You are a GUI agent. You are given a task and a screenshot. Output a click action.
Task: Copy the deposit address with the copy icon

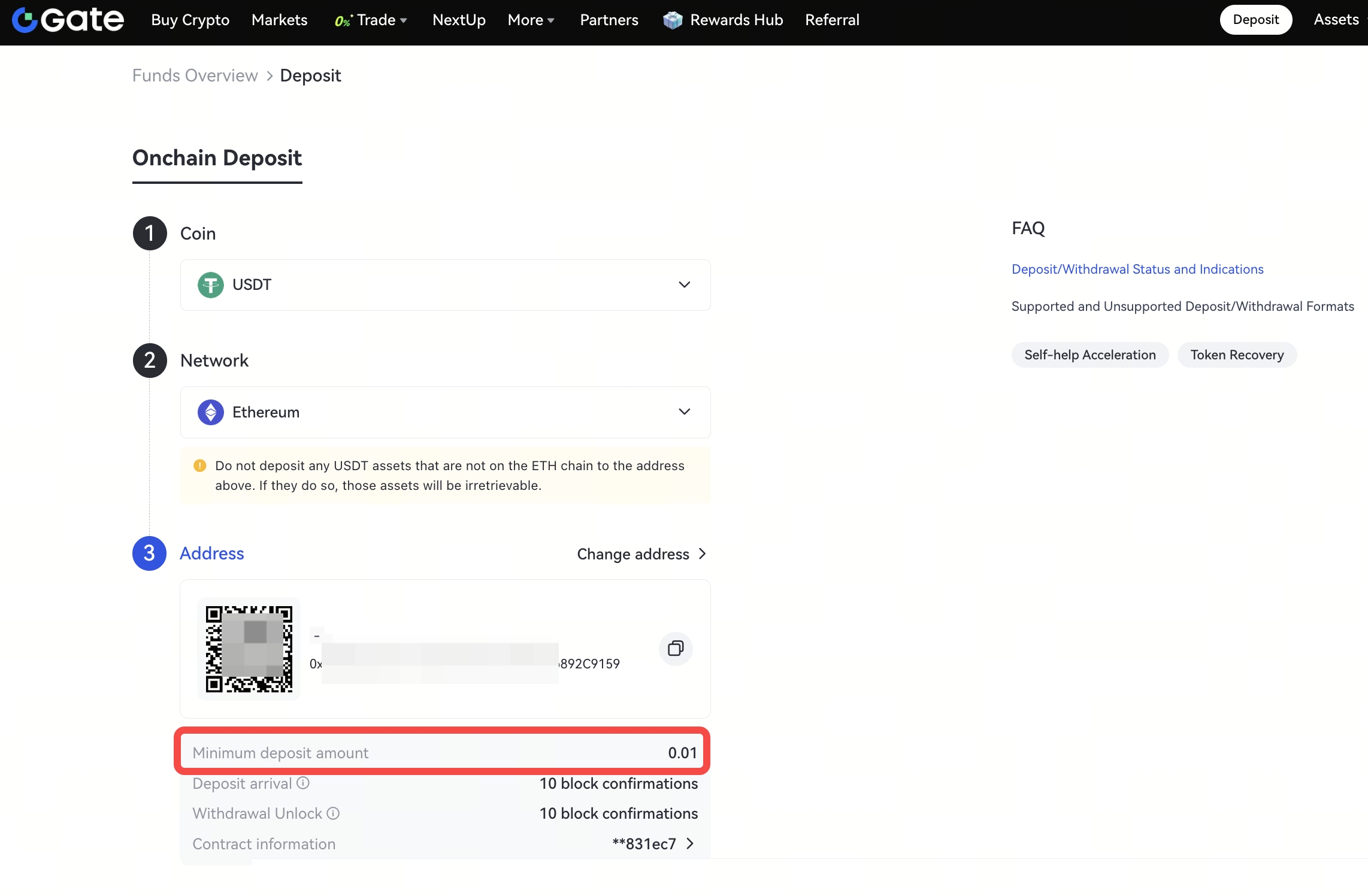tap(676, 648)
